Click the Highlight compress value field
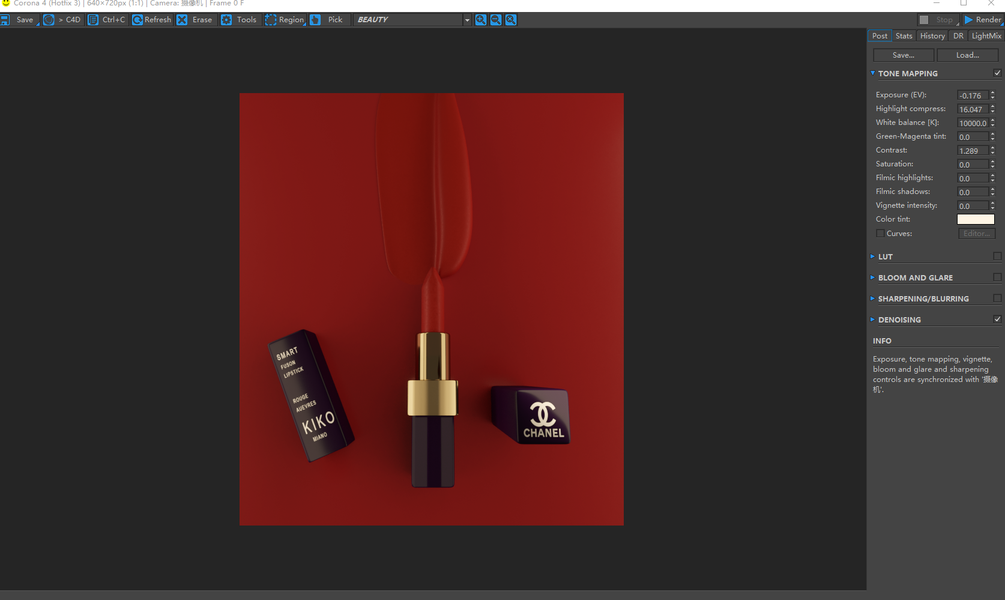 pyautogui.click(x=972, y=109)
